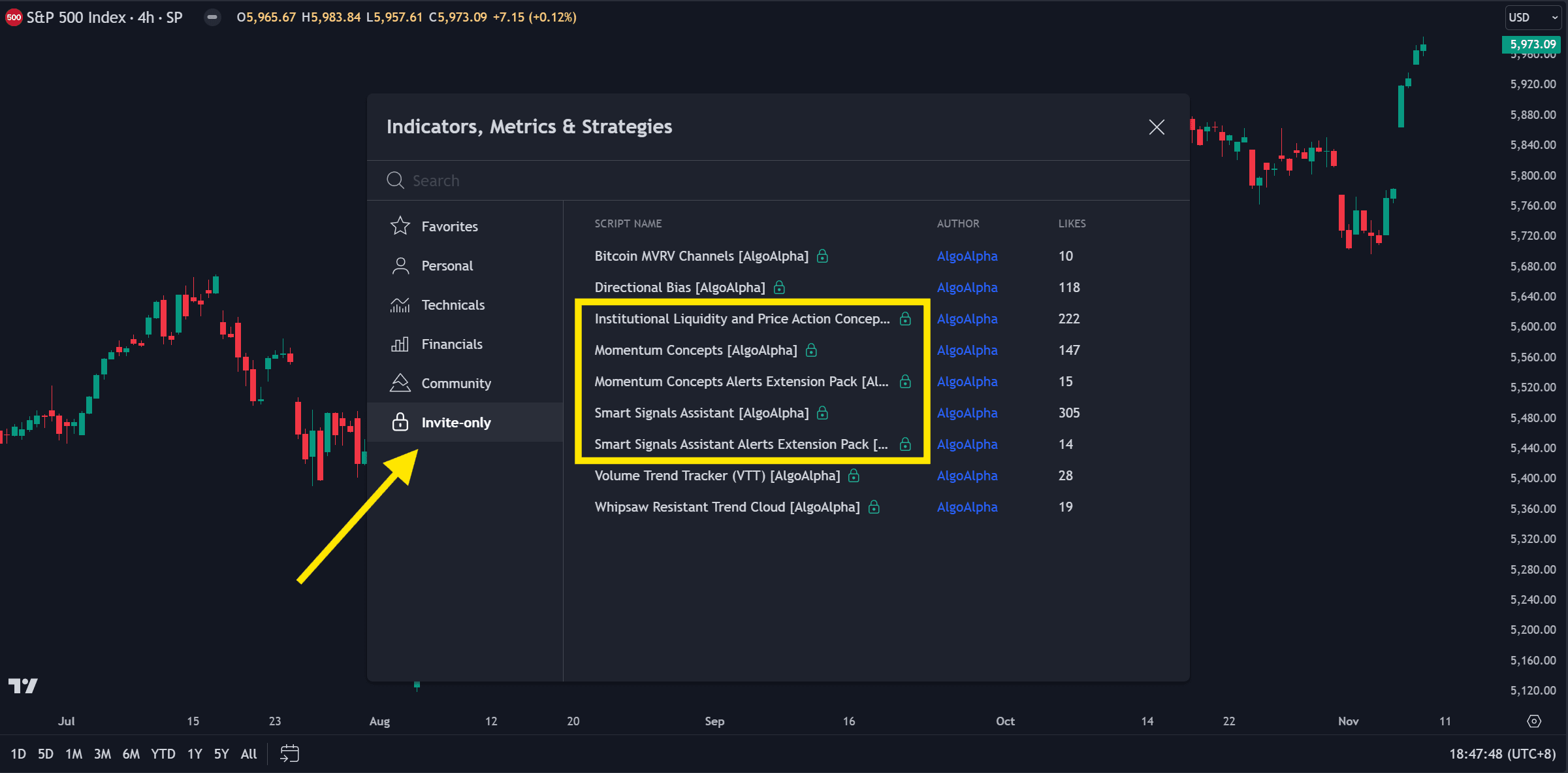The height and width of the screenshot is (773, 1568).
Task: Open the USD currency dropdown
Action: point(1531,17)
